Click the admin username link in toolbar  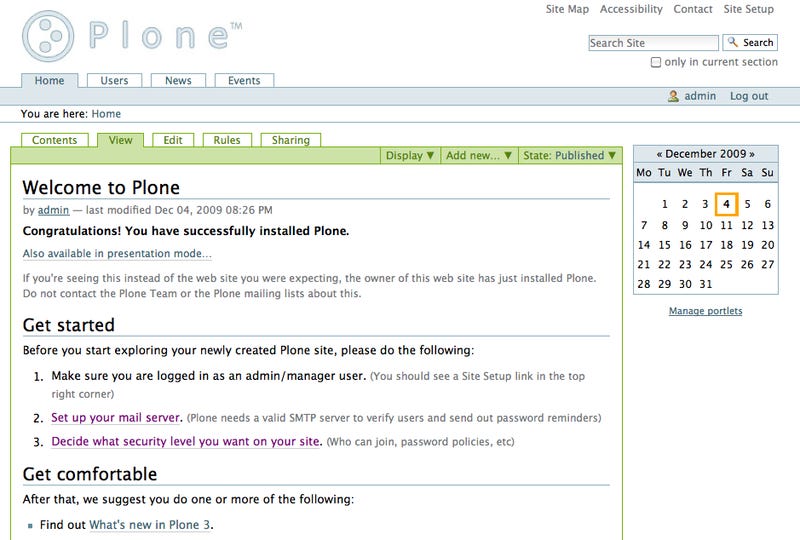pyautogui.click(x=700, y=96)
